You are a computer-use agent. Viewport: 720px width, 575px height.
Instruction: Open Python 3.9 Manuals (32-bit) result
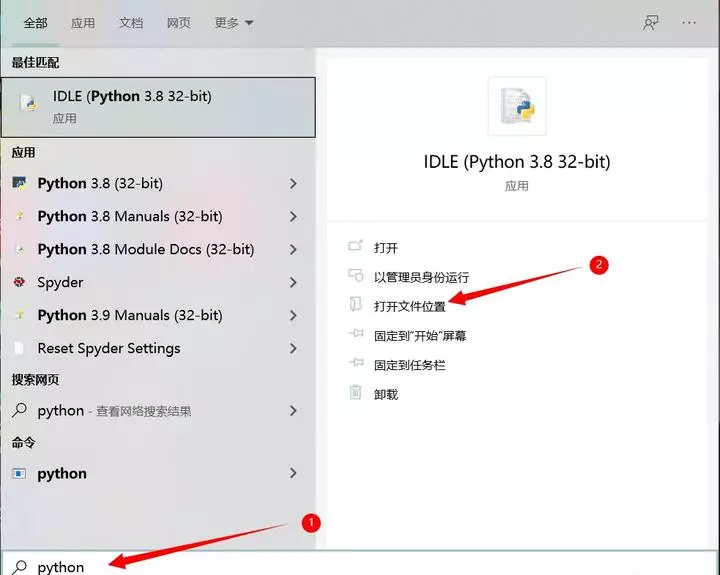(x=158, y=316)
